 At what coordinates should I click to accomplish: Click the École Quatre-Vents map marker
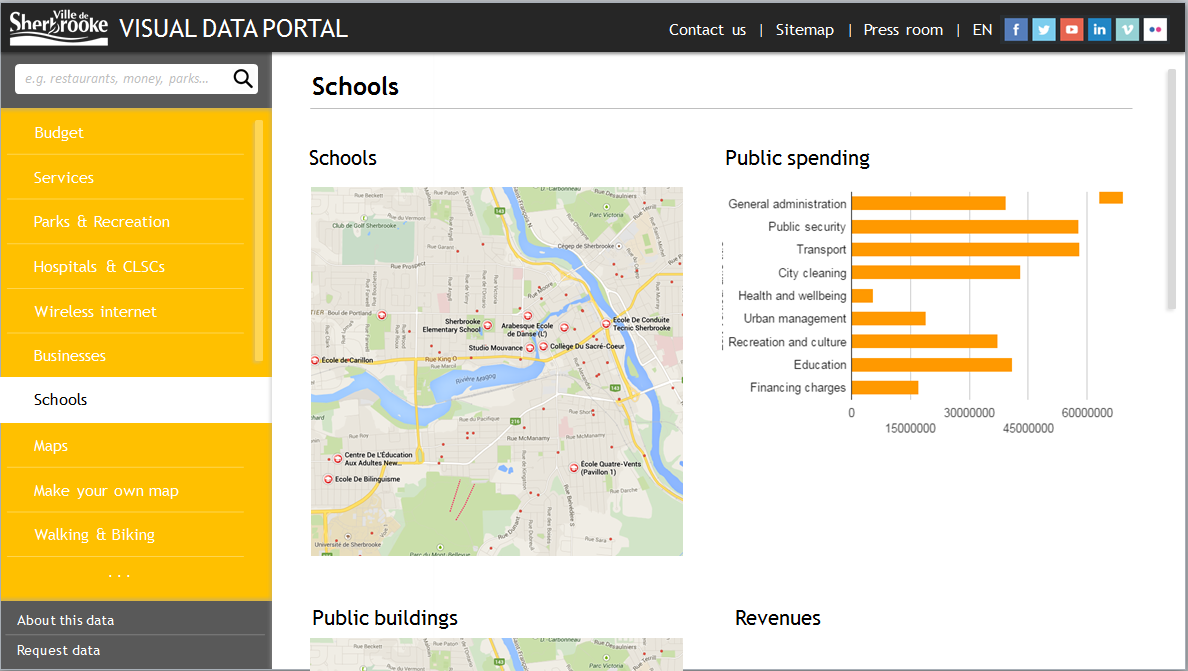click(574, 467)
